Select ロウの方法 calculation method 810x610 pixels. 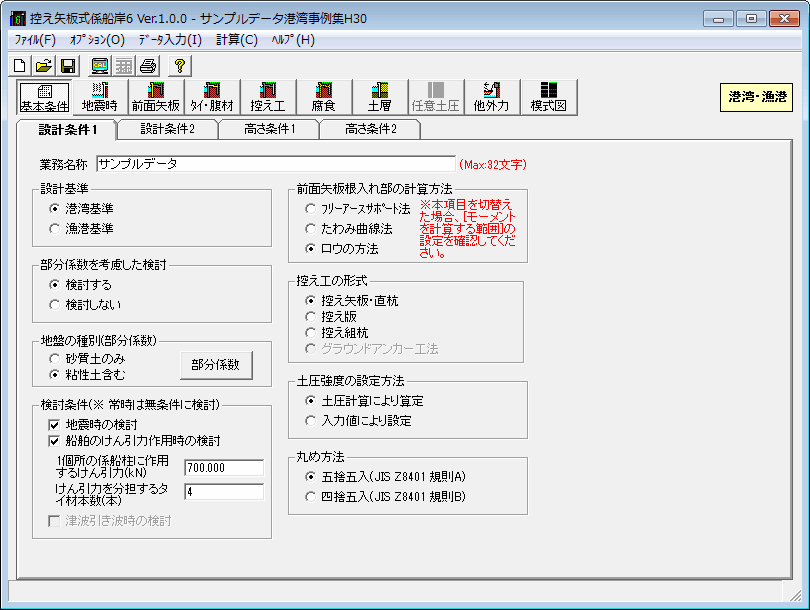[342, 248]
